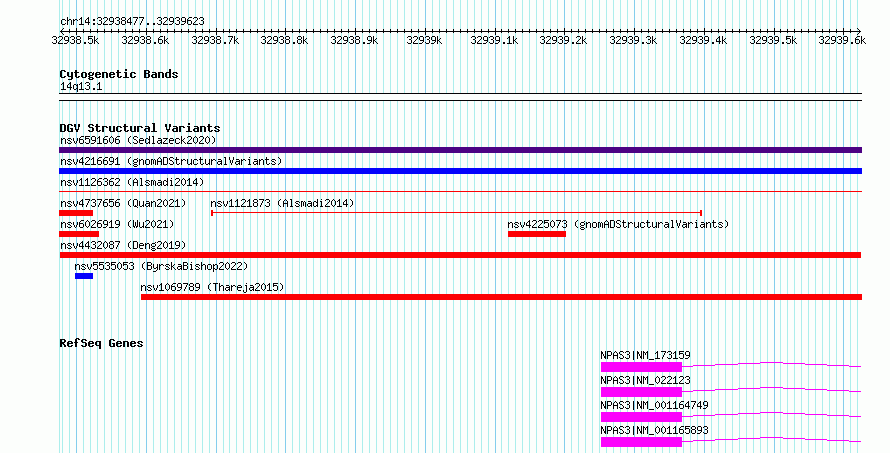Image resolution: width=890 pixels, height=453 pixels.
Task: Open the NPAS3|NM_001164749 transcript label
Action: coord(654,405)
